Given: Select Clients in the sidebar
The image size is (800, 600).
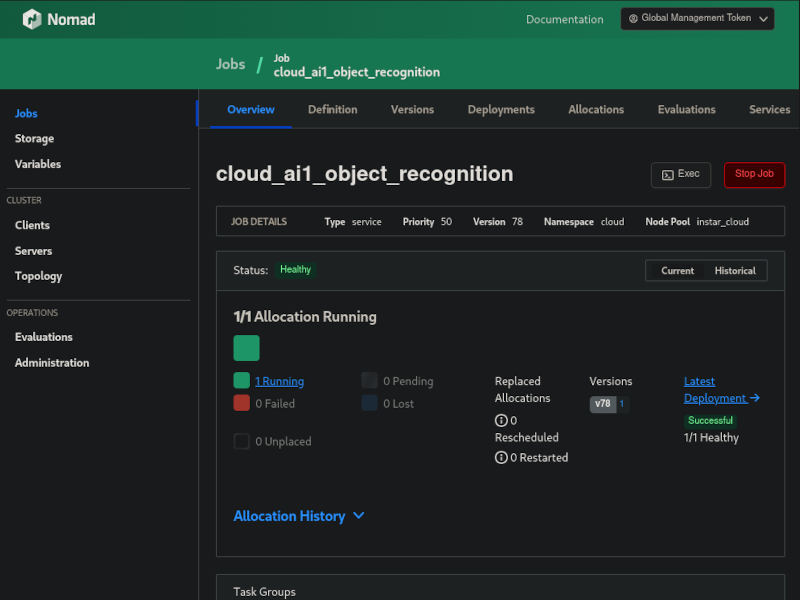Looking at the screenshot, I should 32,226.
